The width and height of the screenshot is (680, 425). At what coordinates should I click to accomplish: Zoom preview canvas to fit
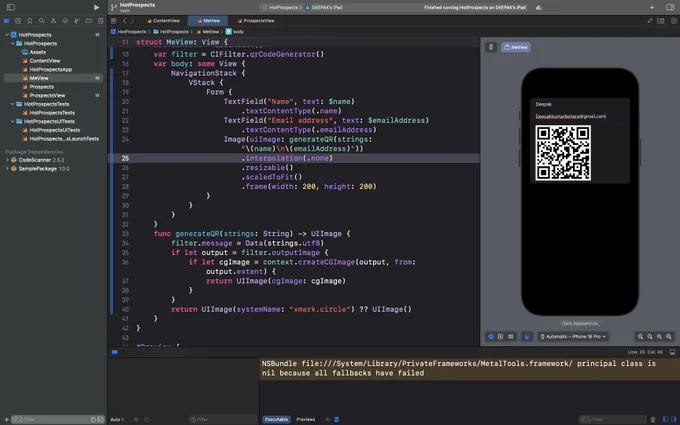[x=660, y=337]
